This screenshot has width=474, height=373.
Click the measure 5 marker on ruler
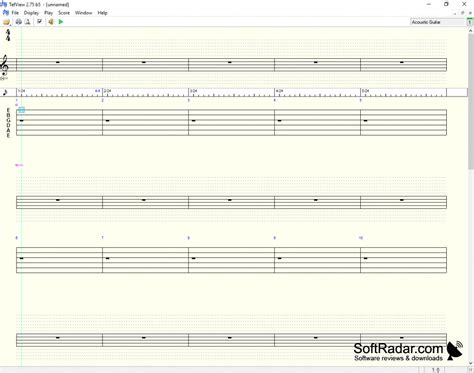(x=366, y=91)
